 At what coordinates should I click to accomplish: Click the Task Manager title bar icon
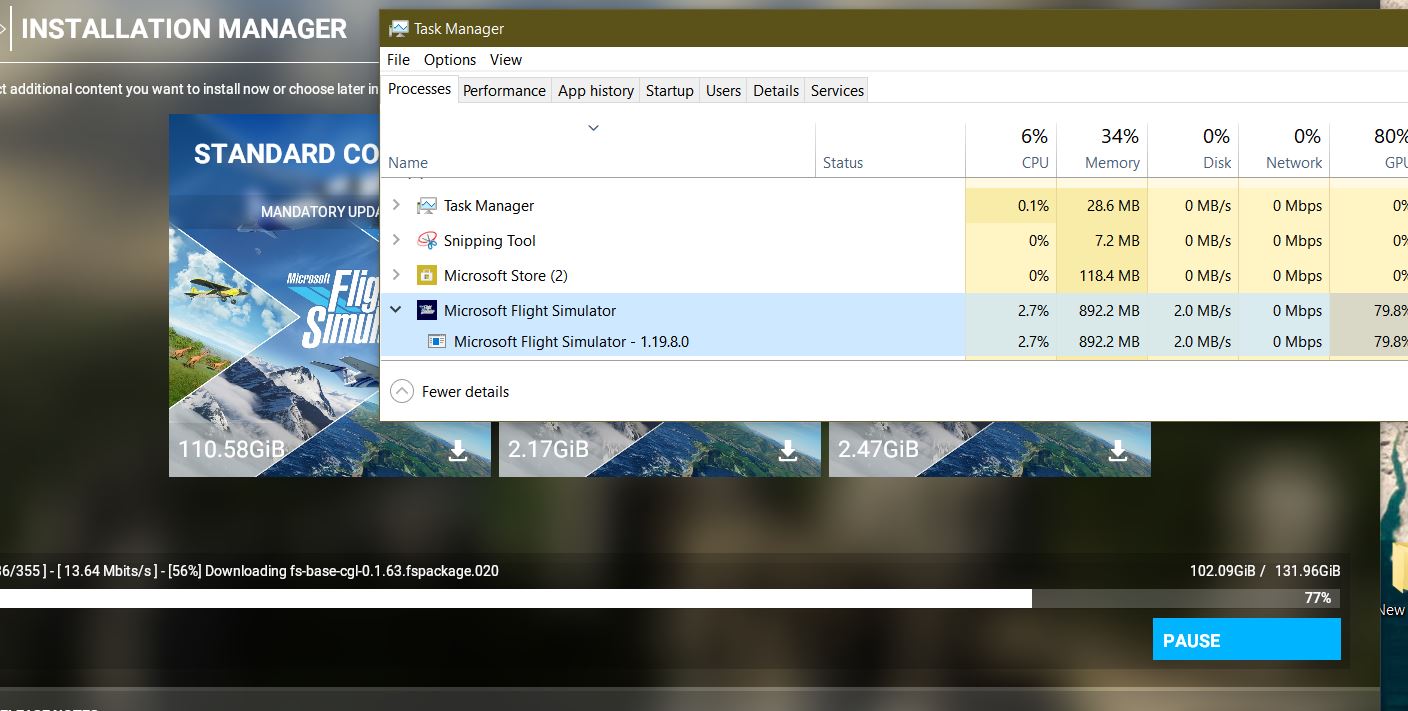point(398,29)
